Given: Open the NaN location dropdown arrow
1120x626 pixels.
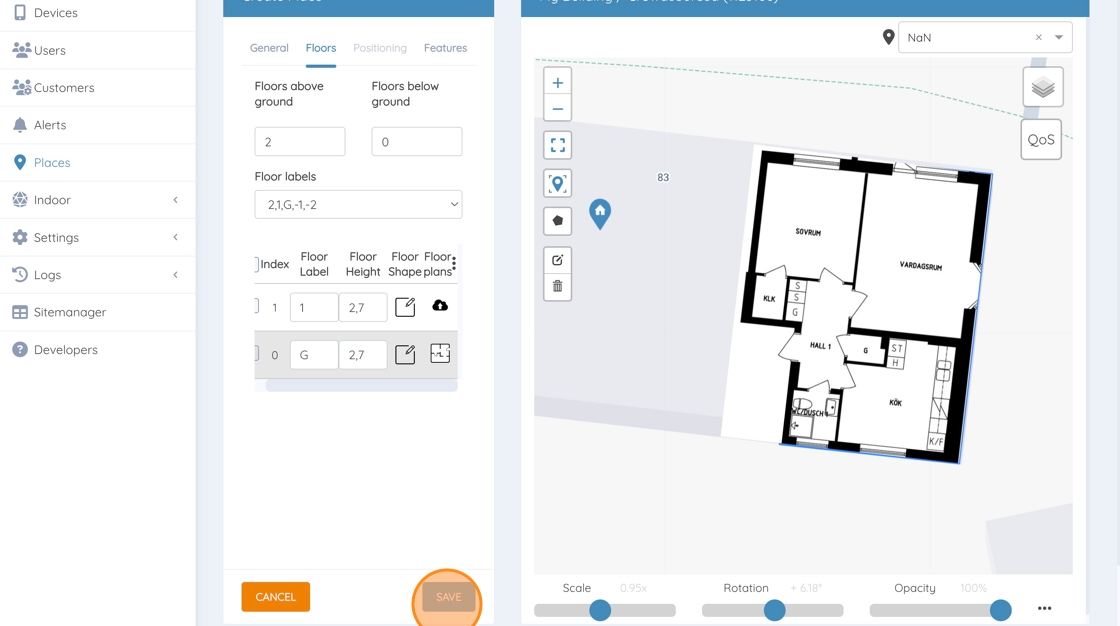Looking at the screenshot, I should [x=1059, y=38].
